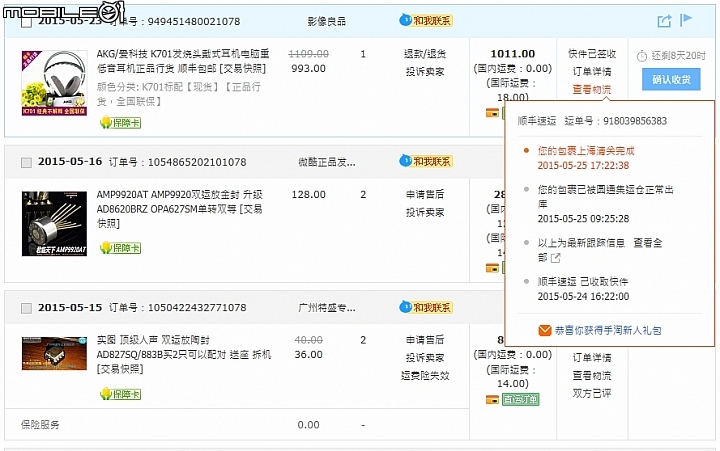Click 退款/退货 for AKG order
The width and height of the screenshot is (720, 451).
[425, 54]
